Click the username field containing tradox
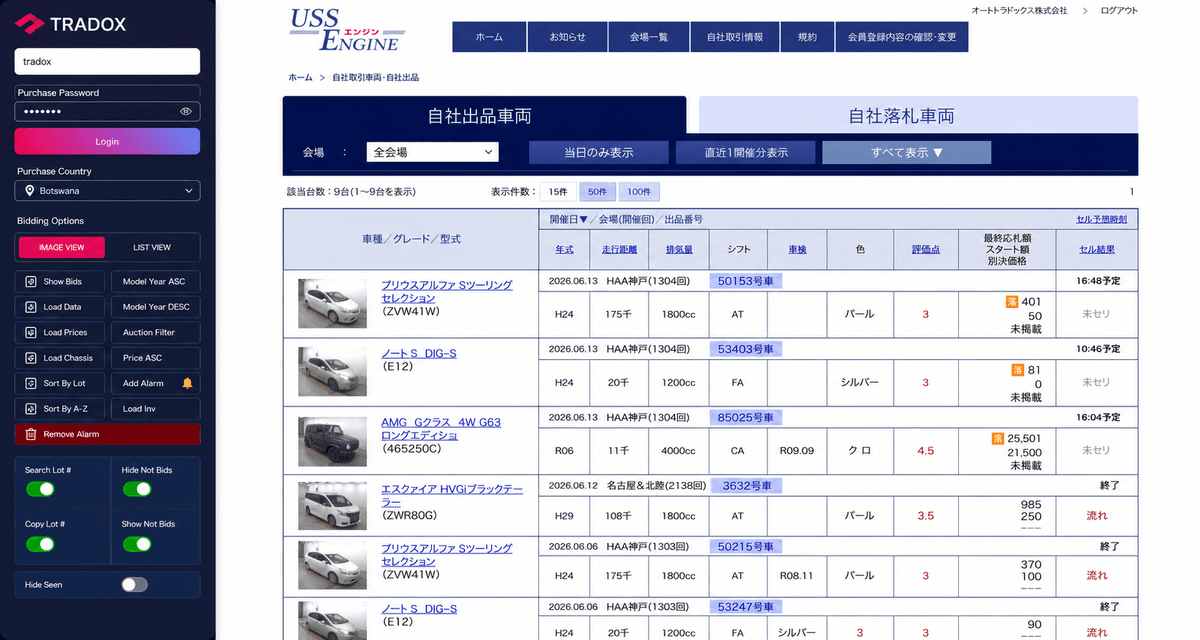 [107, 61]
